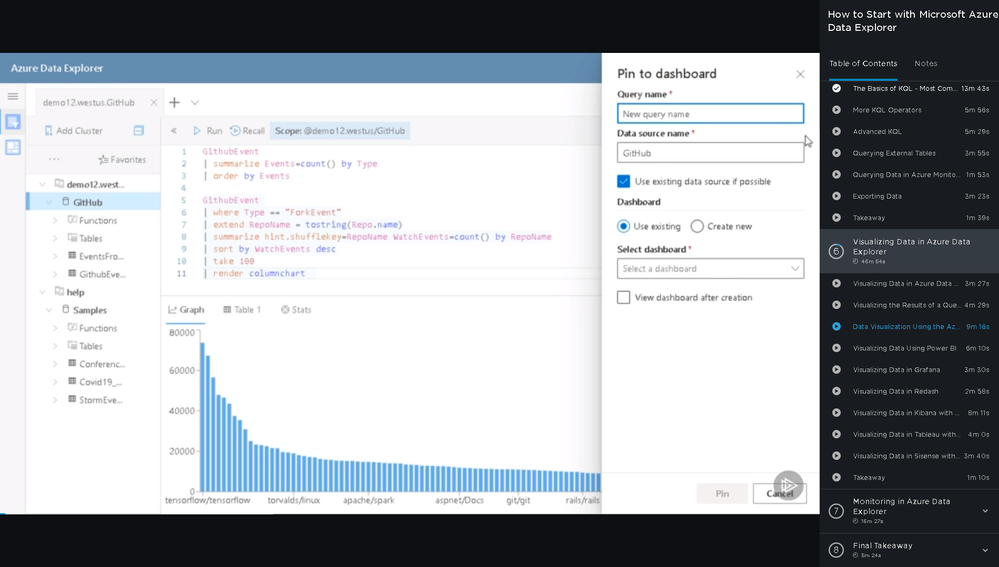Click the Recall button
The image size is (999, 567).
tap(247, 131)
